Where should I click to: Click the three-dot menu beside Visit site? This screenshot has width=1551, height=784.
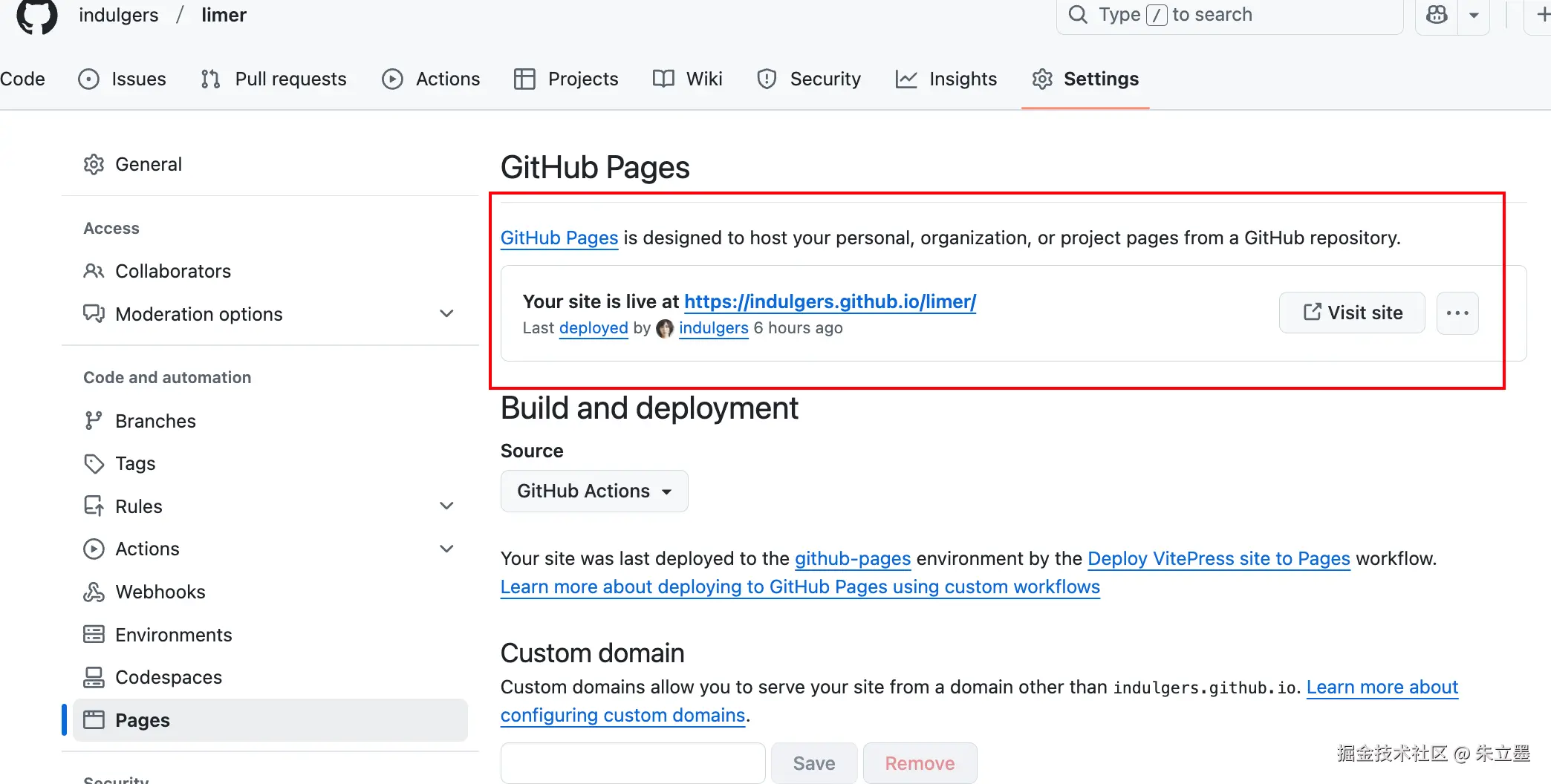tap(1457, 313)
